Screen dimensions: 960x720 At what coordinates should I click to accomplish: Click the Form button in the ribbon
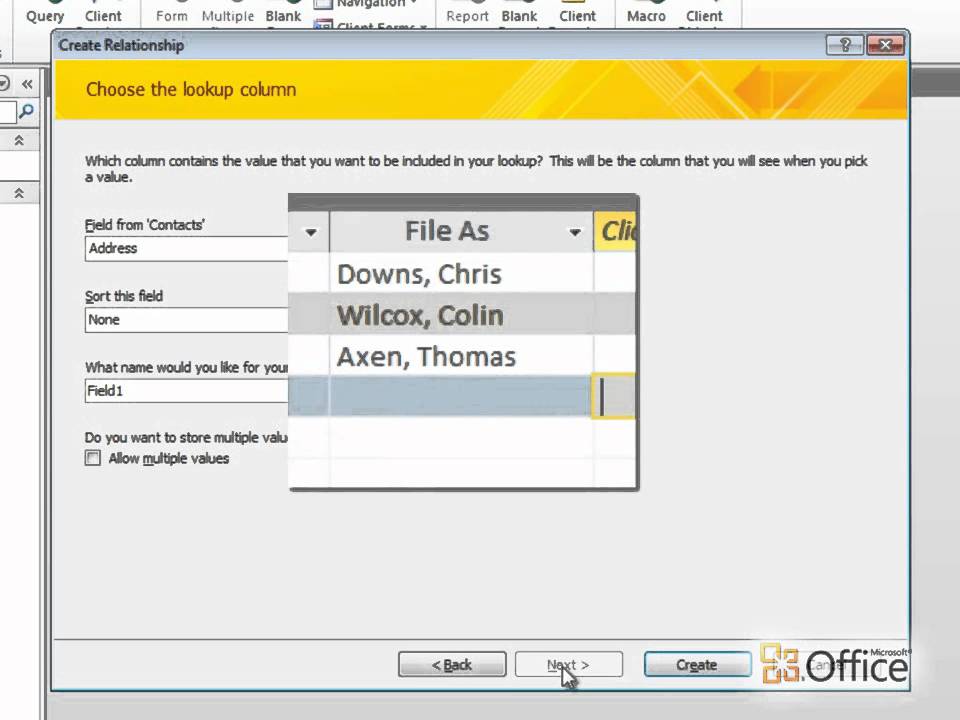click(171, 16)
